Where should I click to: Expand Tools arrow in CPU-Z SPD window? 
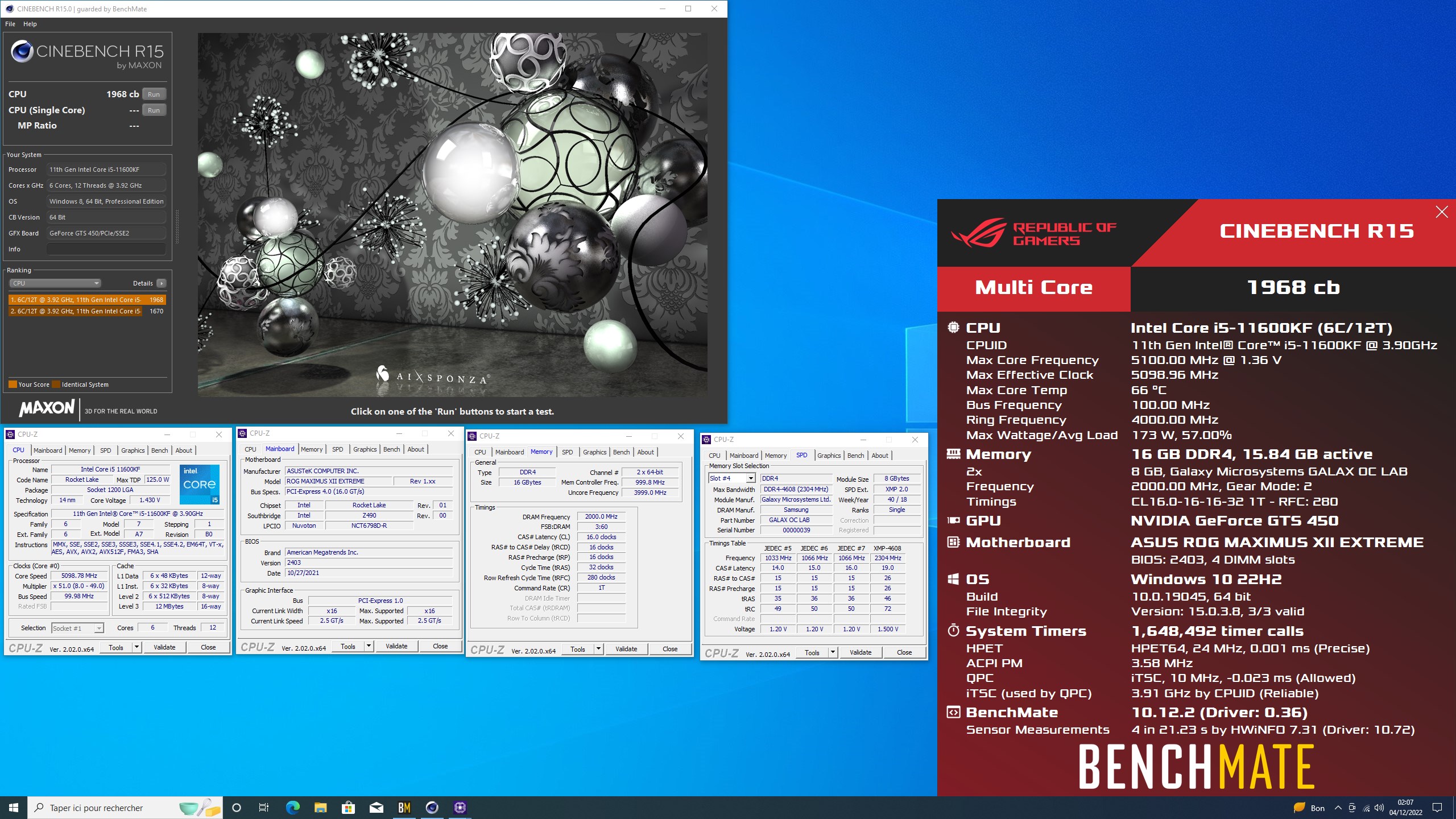(833, 652)
